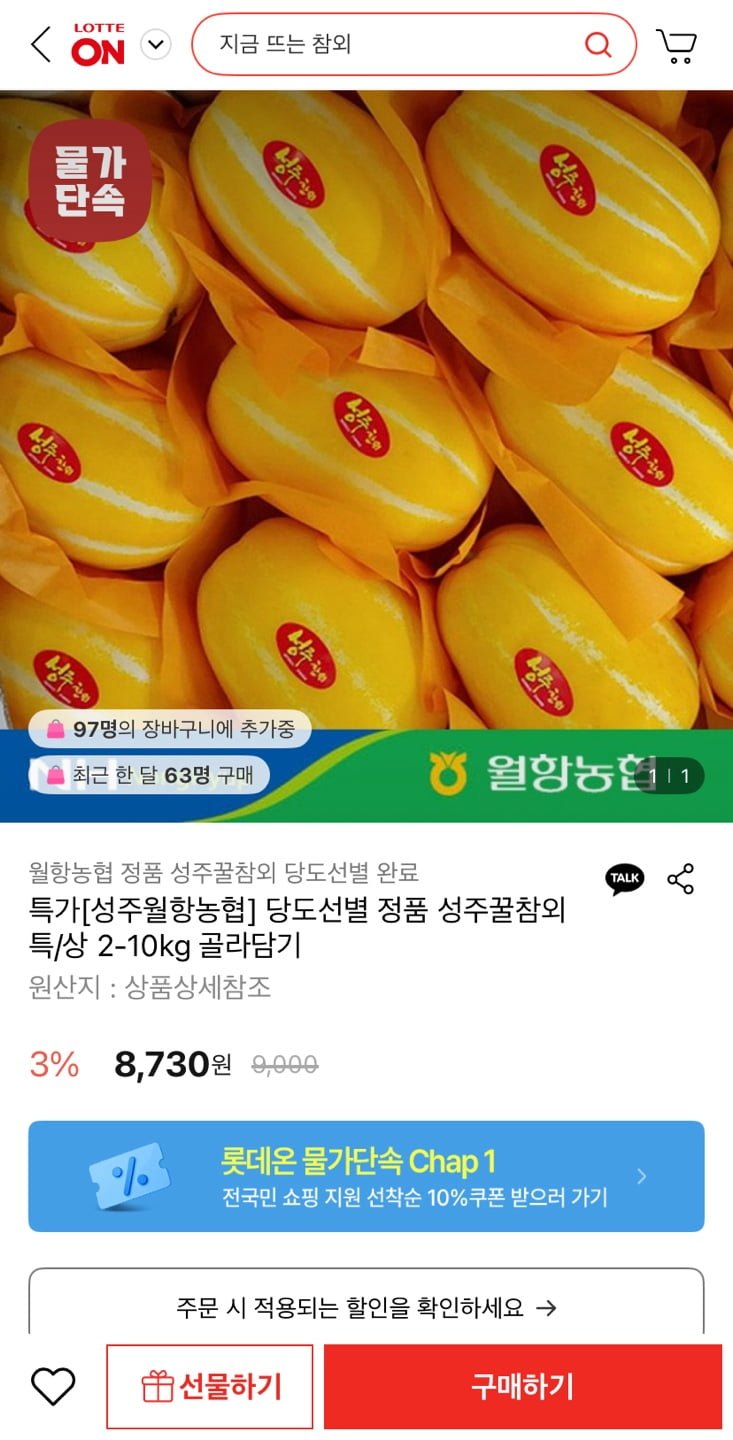Click the search field showing 지금 뜨는 참외
This screenshot has height=1440, width=733.
coord(413,44)
